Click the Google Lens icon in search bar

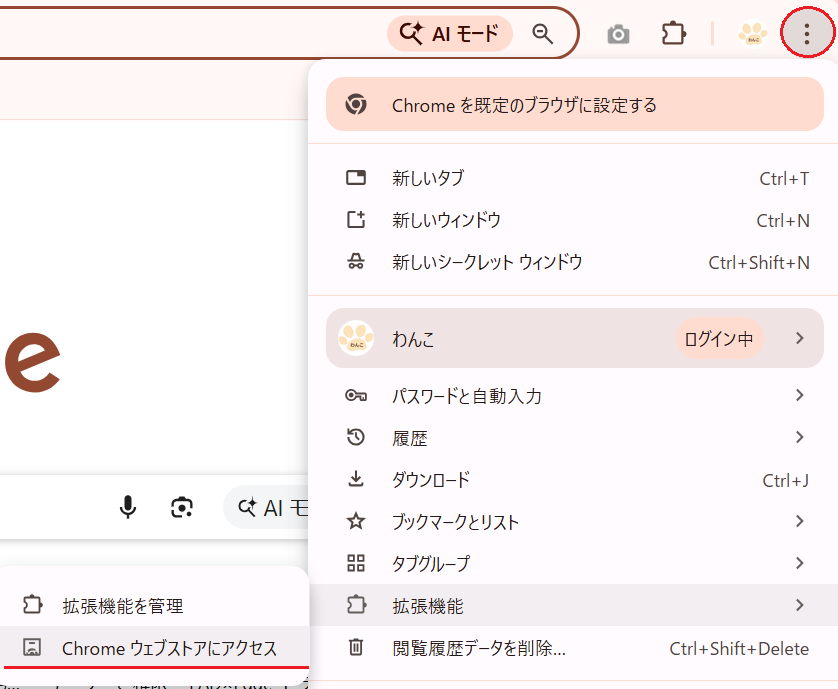[182, 508]
